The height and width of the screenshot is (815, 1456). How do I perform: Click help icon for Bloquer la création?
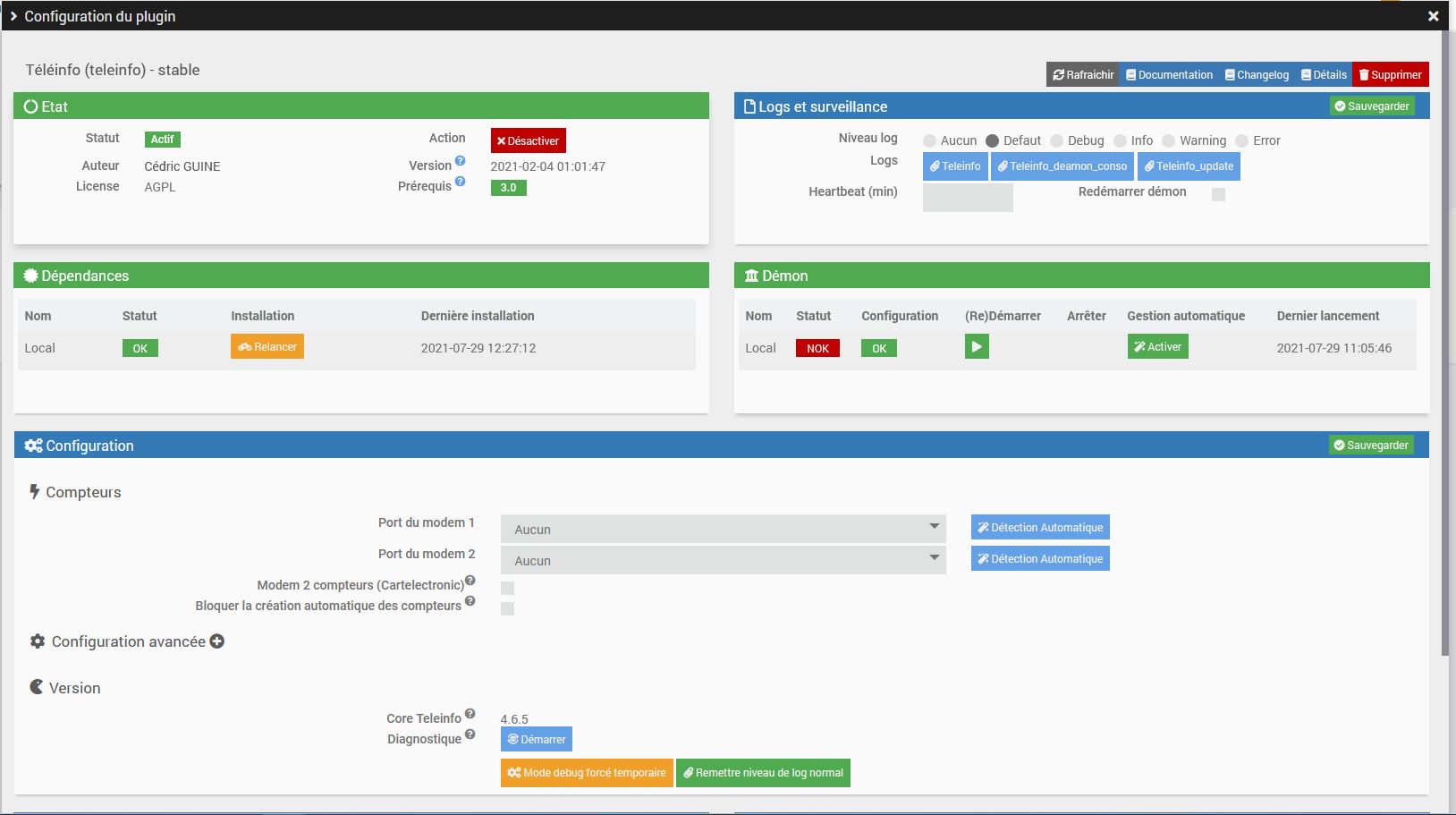tap(470, 600)
